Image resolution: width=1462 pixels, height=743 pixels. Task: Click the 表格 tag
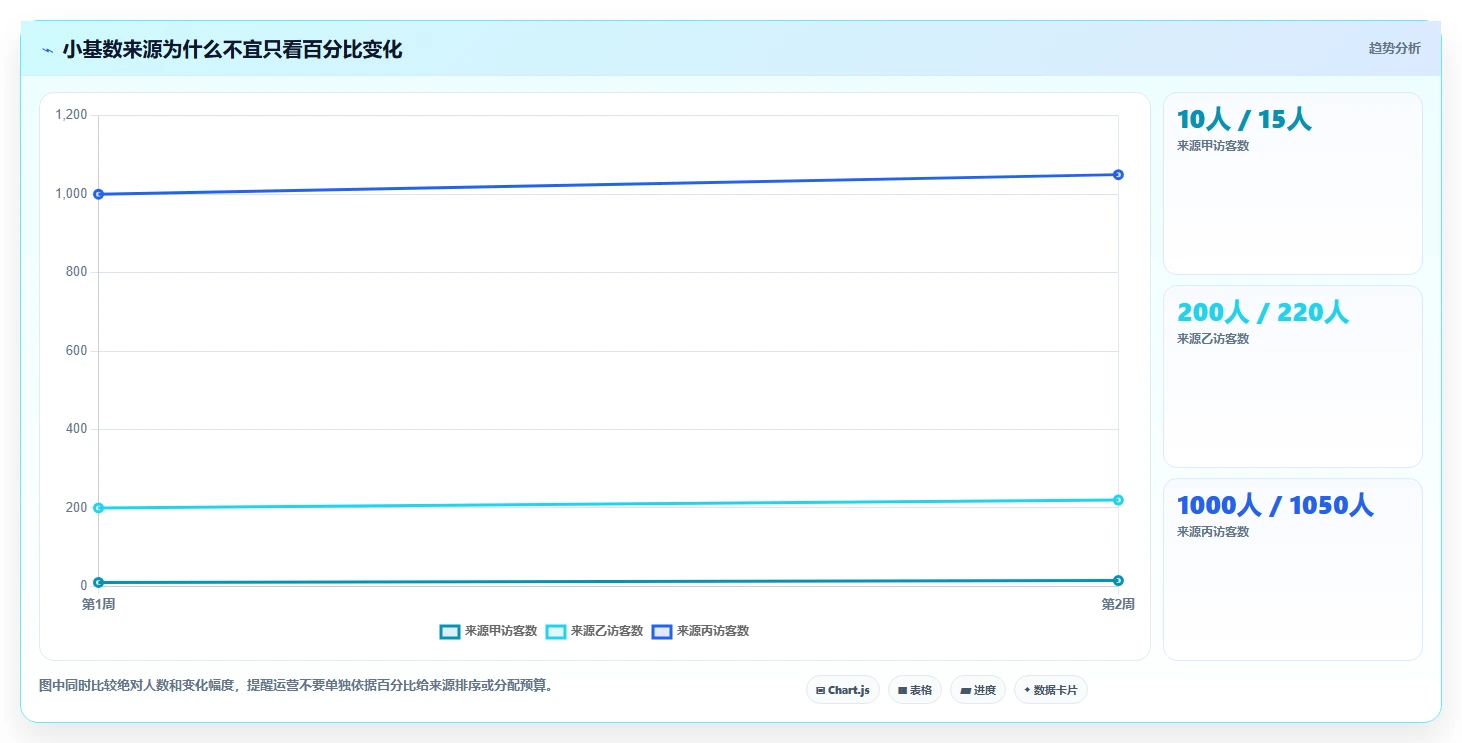(x=915, y=690)
